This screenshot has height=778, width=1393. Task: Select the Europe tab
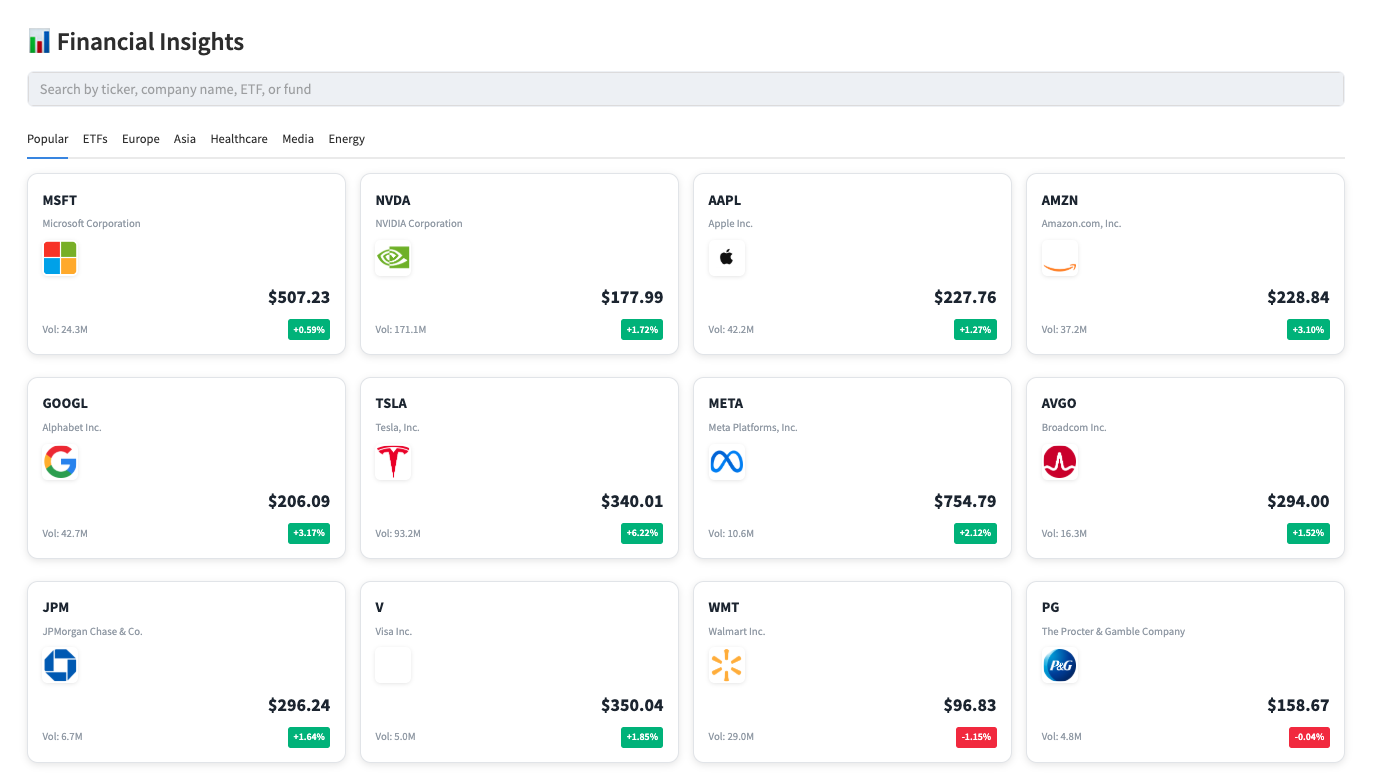click(x=141, y=139)
